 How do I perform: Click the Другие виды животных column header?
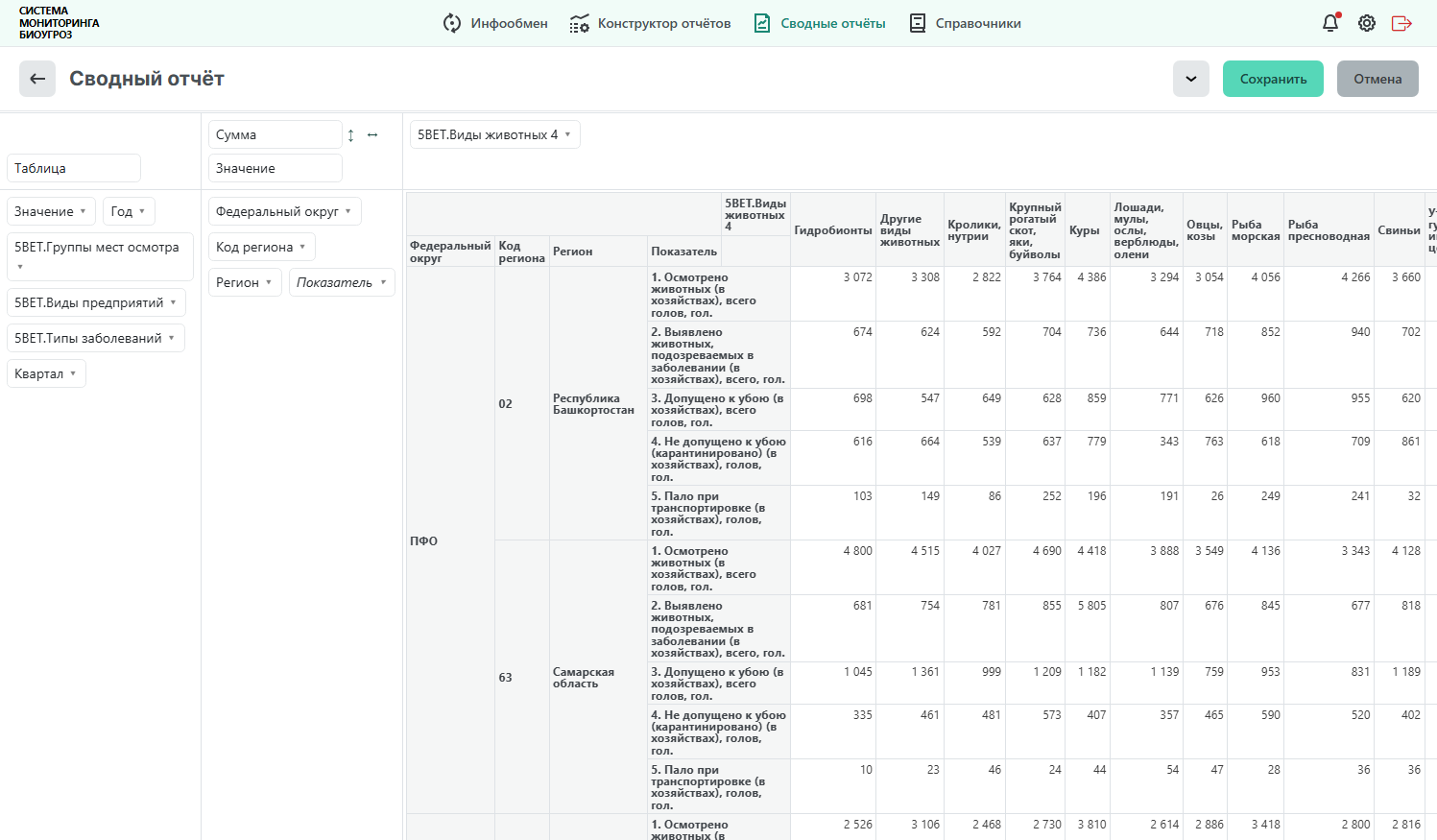tap(909, 230)
